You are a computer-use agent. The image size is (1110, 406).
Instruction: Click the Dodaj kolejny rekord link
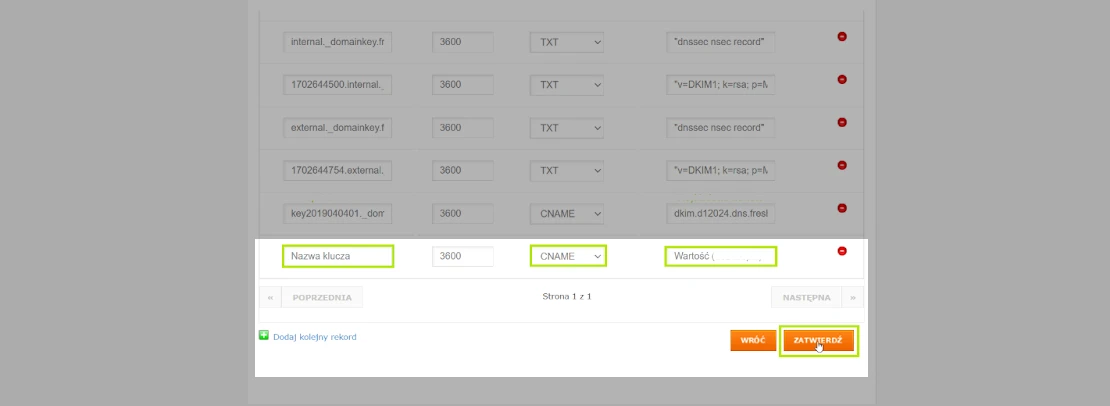(x=314, y=337)
